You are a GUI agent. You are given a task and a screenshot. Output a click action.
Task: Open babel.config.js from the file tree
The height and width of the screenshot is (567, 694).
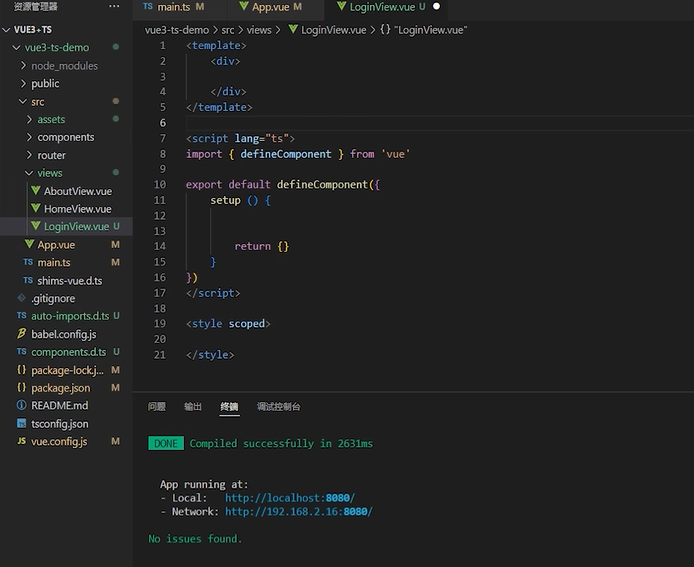[x=64, y=334]
